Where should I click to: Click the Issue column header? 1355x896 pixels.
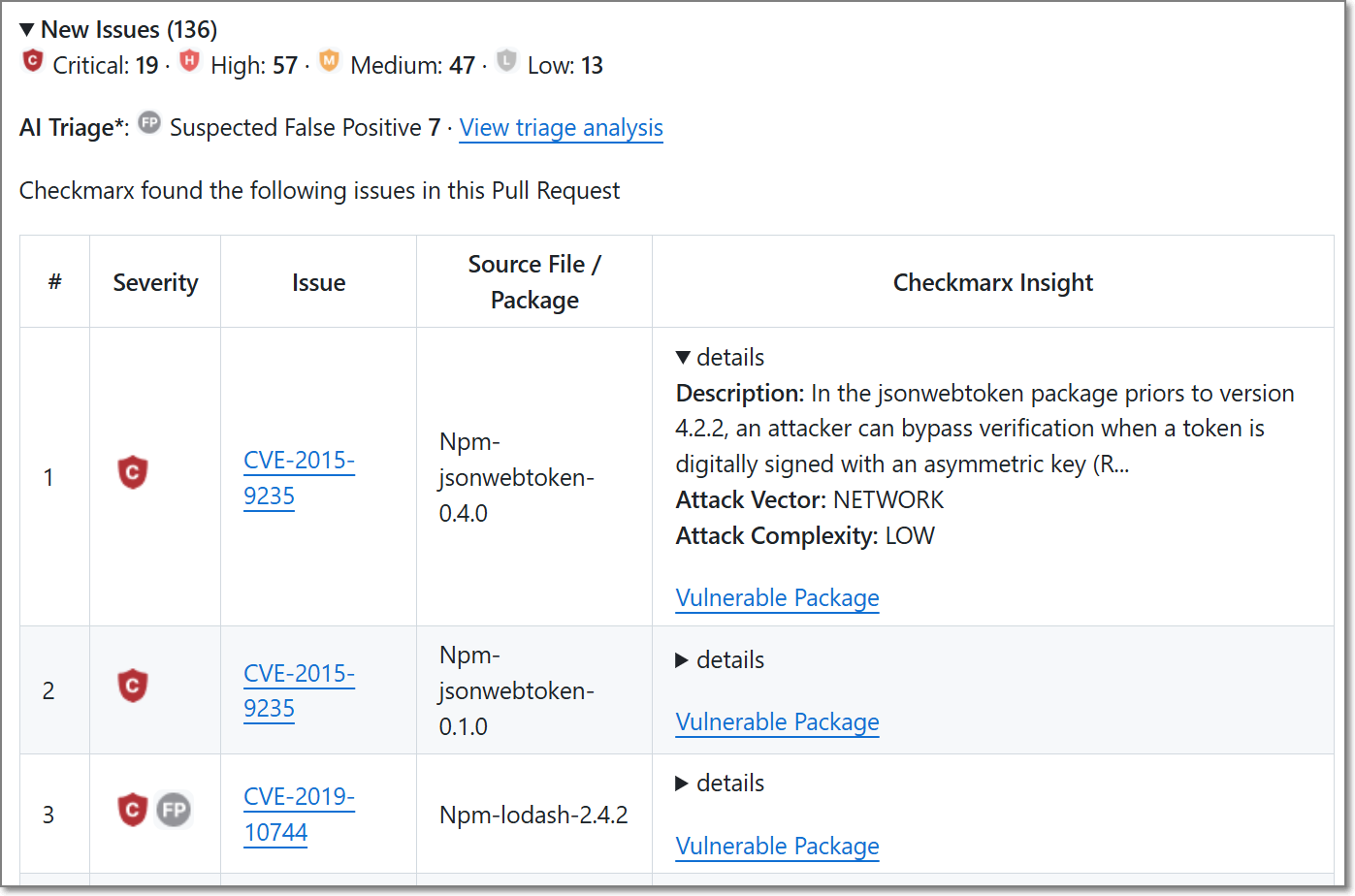coord(319,282)
